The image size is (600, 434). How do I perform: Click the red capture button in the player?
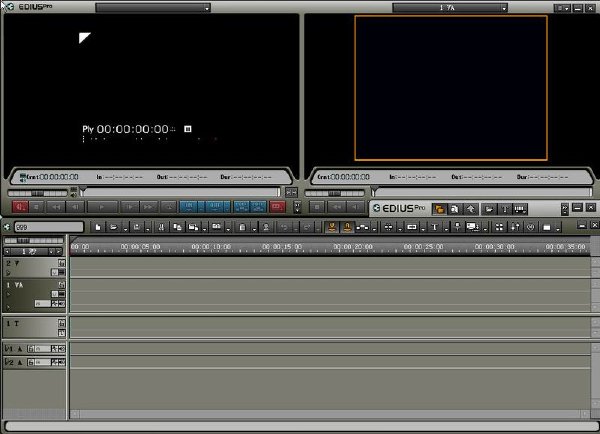[x=20, y=207]
